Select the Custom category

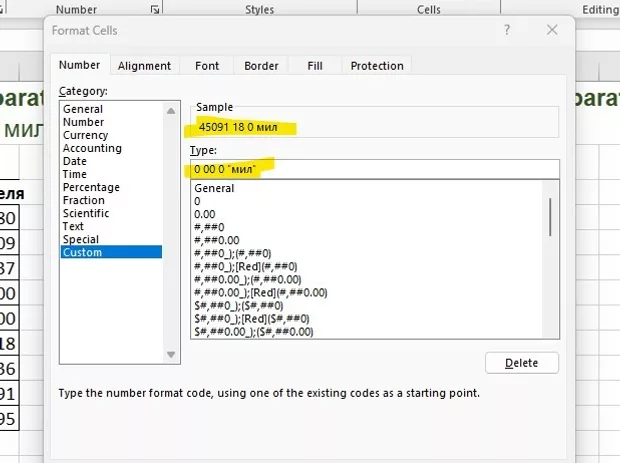click(82, 252)
